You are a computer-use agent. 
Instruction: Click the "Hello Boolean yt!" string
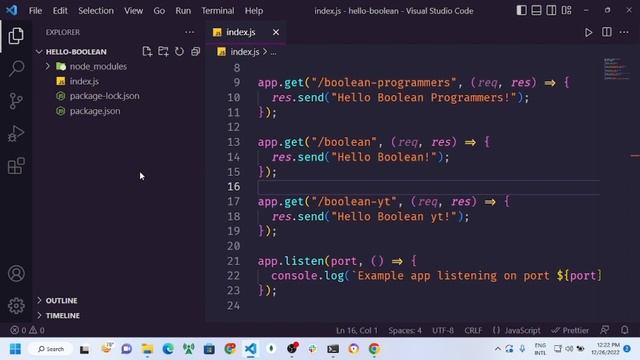[x=394, y=217]
